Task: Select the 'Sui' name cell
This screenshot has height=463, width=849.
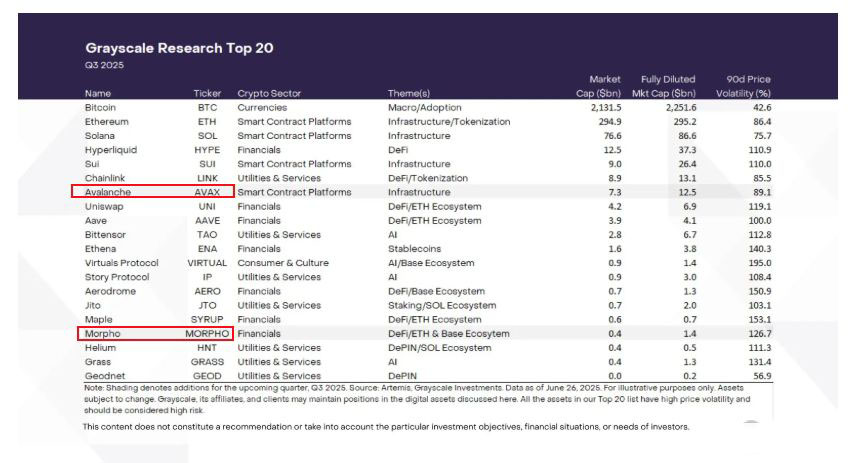Action: [x=92, y=164]
